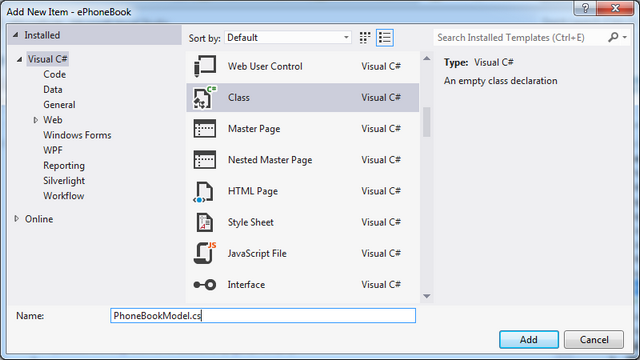Select Visual C# in the tree
Viewport: 640px width, 360px height.
click(x=47, y=59)
